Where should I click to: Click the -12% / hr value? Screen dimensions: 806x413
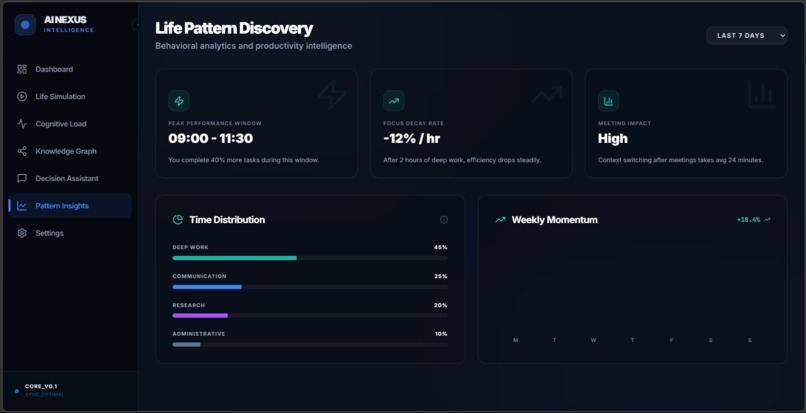click(412, 138)
